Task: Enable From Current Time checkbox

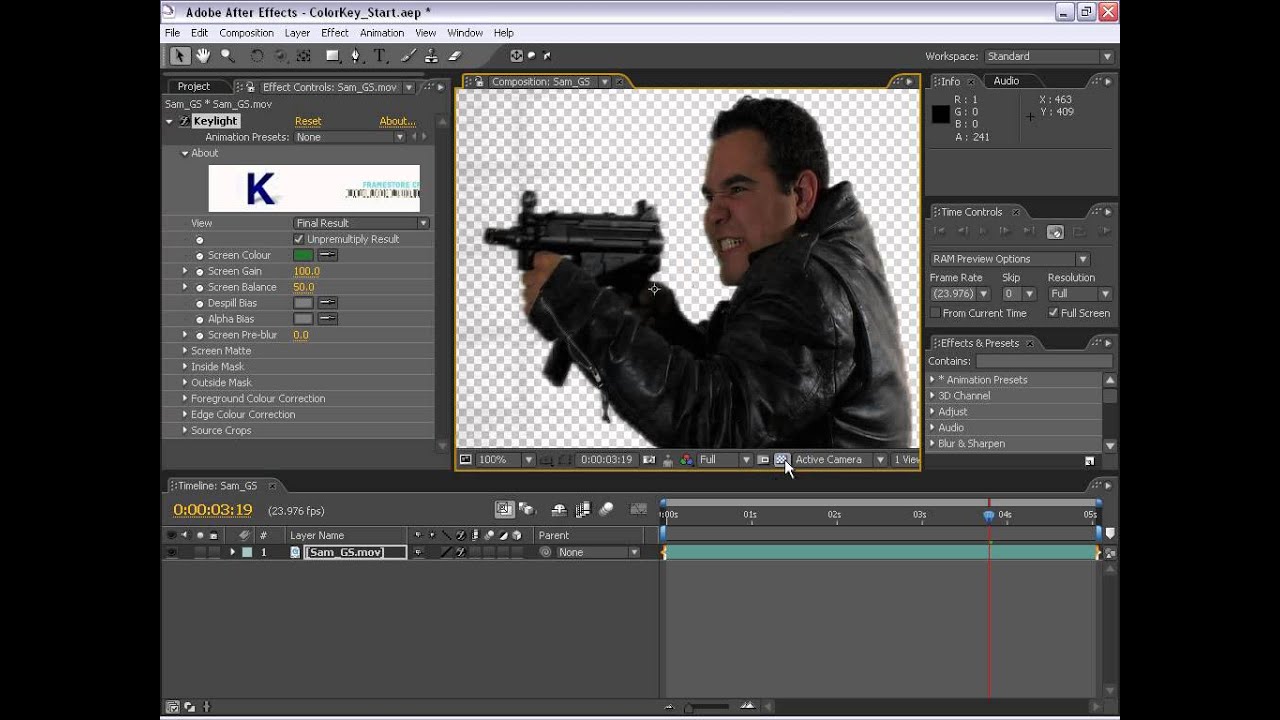Action: tap(935, 313)
